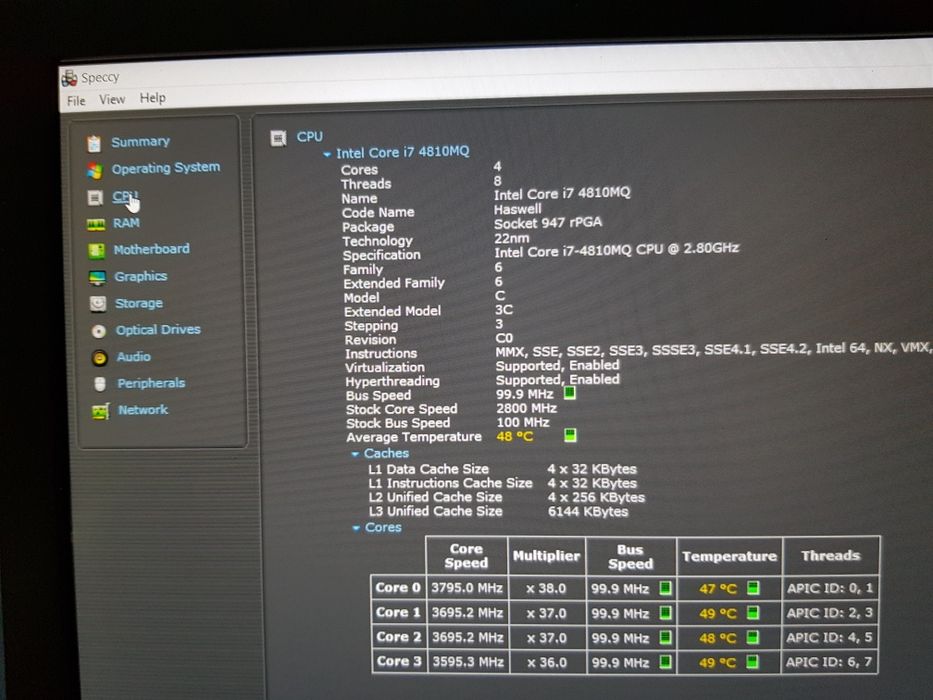933x700 pixels.
Task: Click the Core 0 speed cell 3795.0 MHz
Action: coord(467,588)
